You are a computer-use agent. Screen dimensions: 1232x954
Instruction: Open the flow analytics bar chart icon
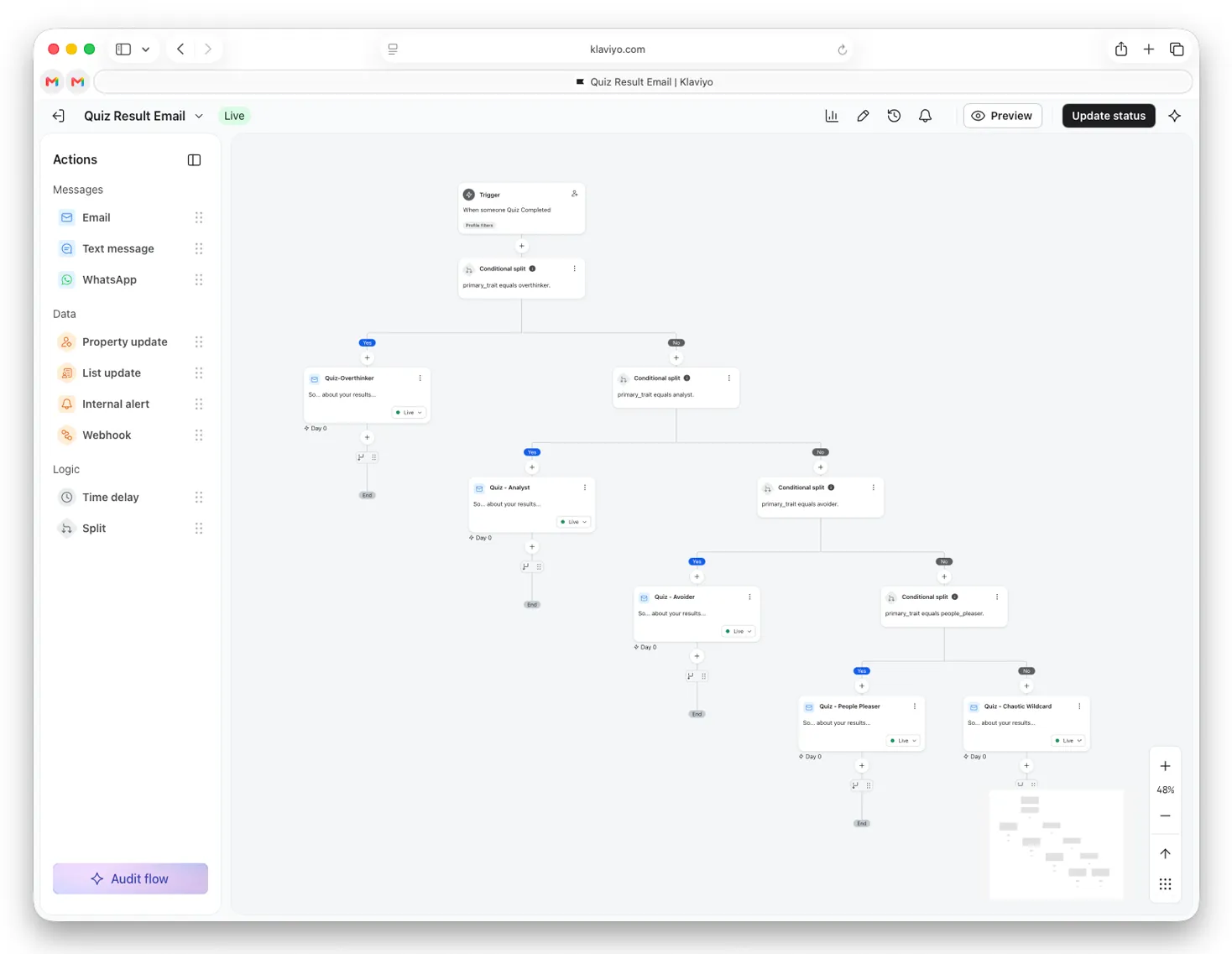click(832, 116)
